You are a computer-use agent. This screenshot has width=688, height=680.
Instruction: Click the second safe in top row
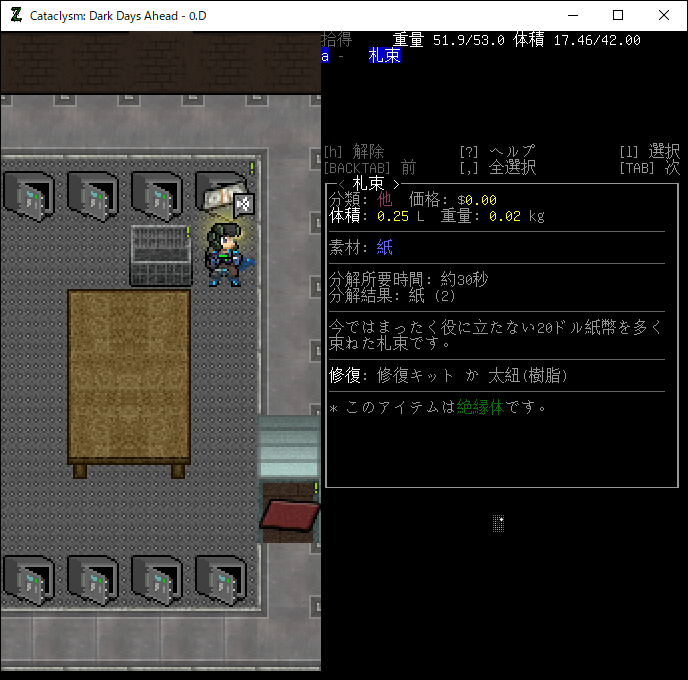click(x=93, y=194)
